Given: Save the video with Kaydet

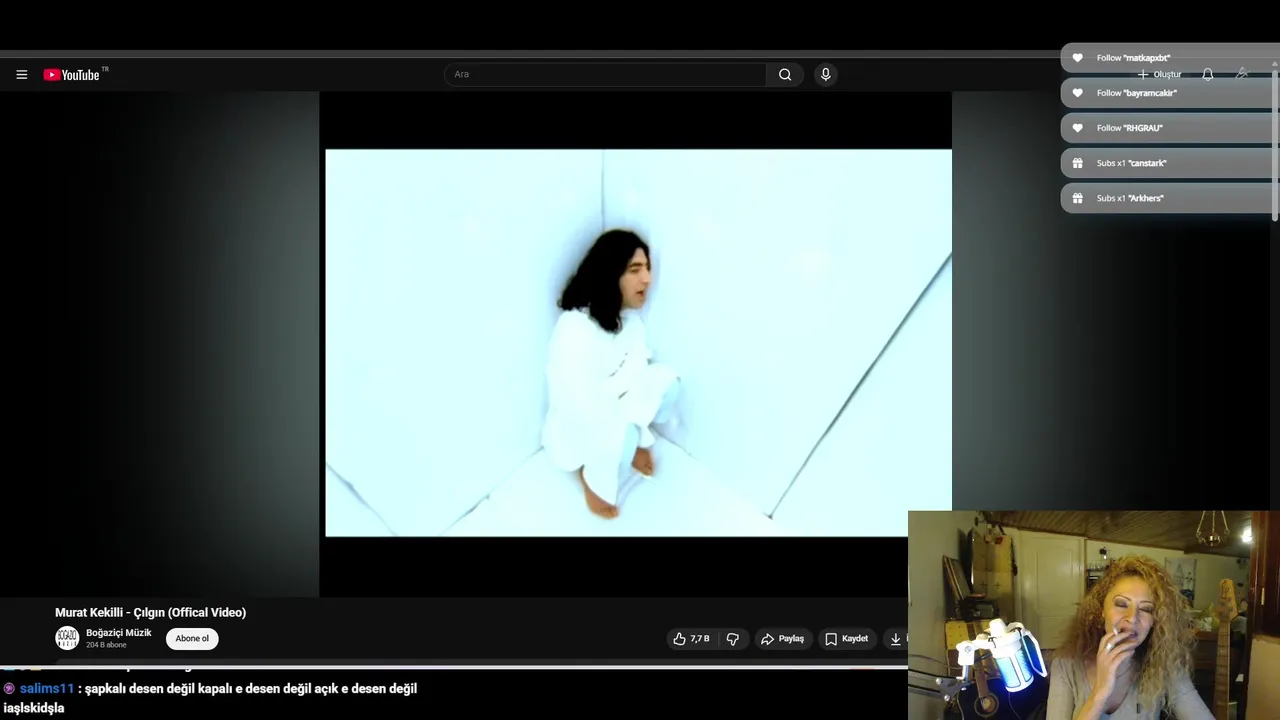Looking at the screenshot, I should [846, 638].
